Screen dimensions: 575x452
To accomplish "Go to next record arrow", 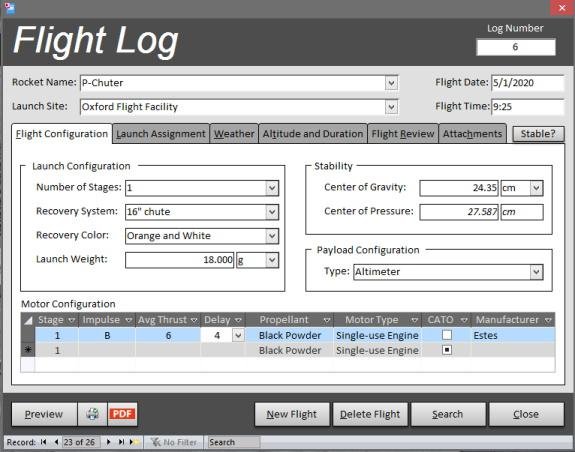I will [x=109, y=442].
